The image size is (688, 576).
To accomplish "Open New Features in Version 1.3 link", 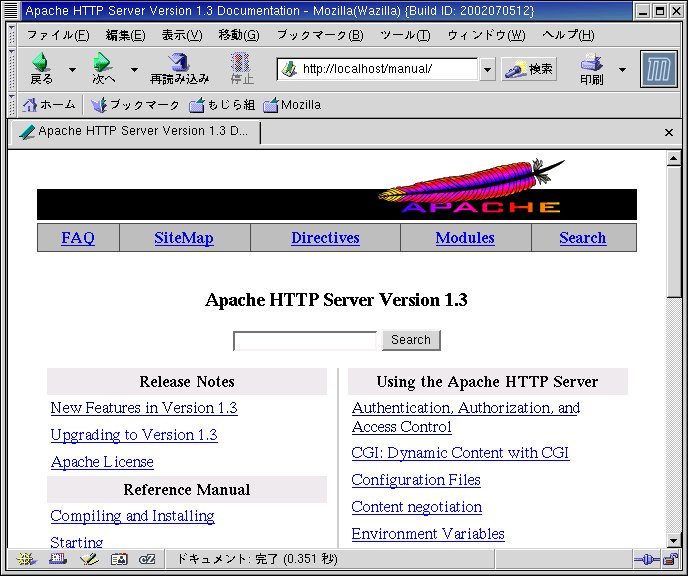I will click(144, 408).
